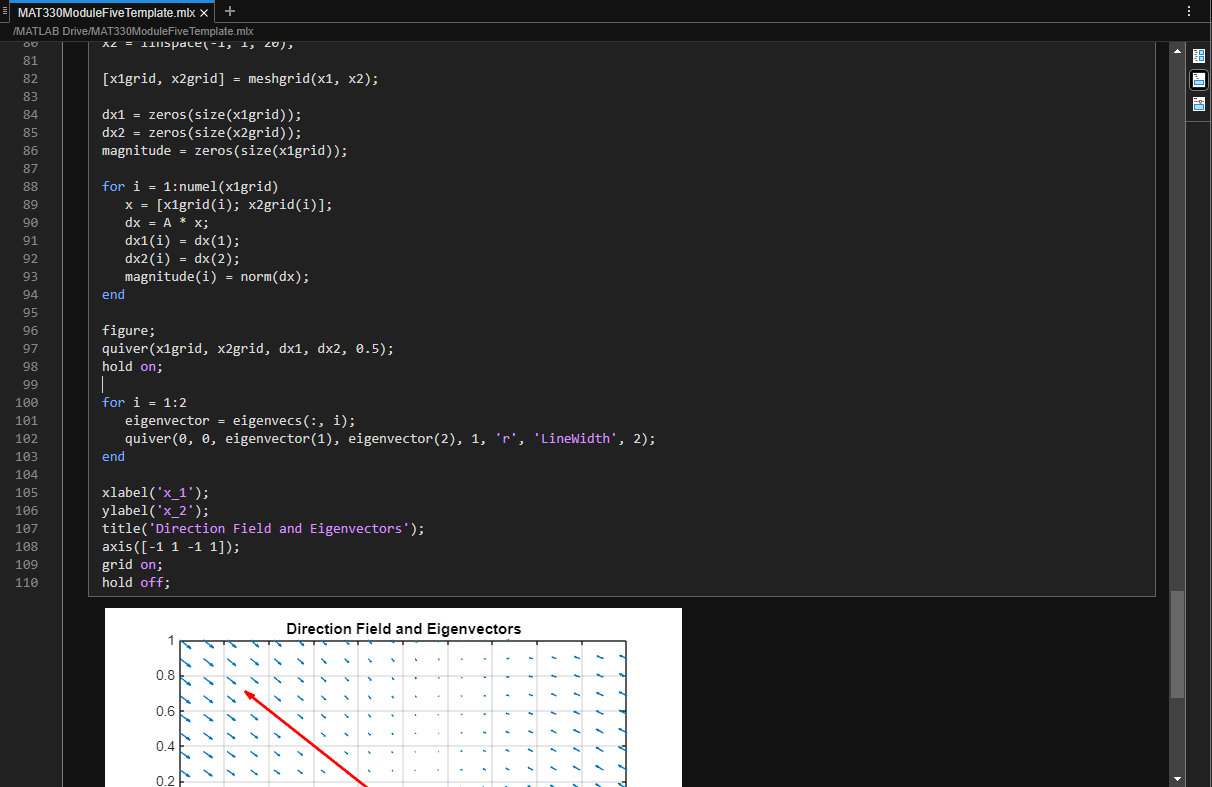Click the 'hold off;' line
The width and height of the screenshot is (1212, 787).
(136, 583)
